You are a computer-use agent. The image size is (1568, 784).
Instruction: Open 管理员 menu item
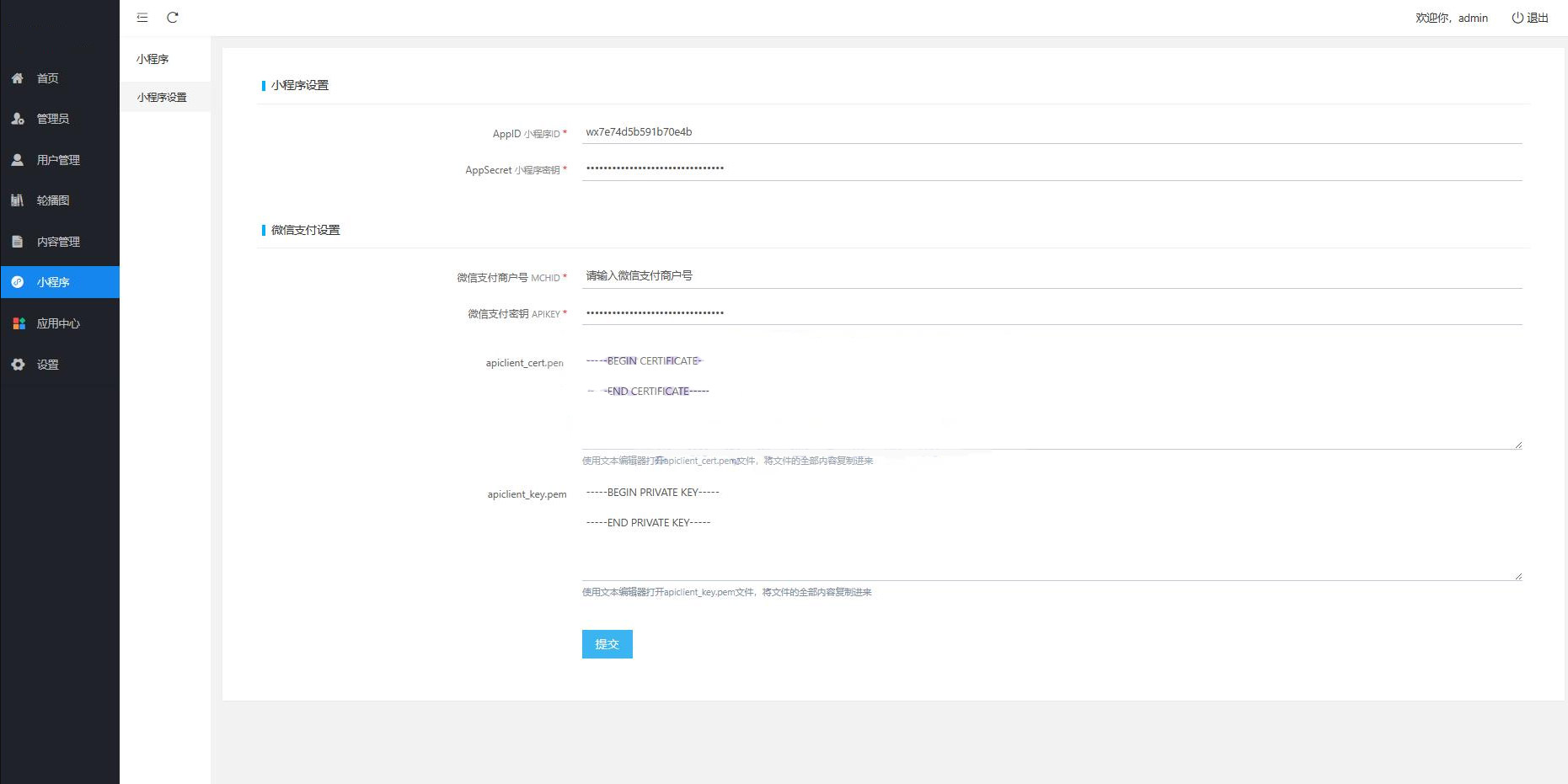coord(60,119)
